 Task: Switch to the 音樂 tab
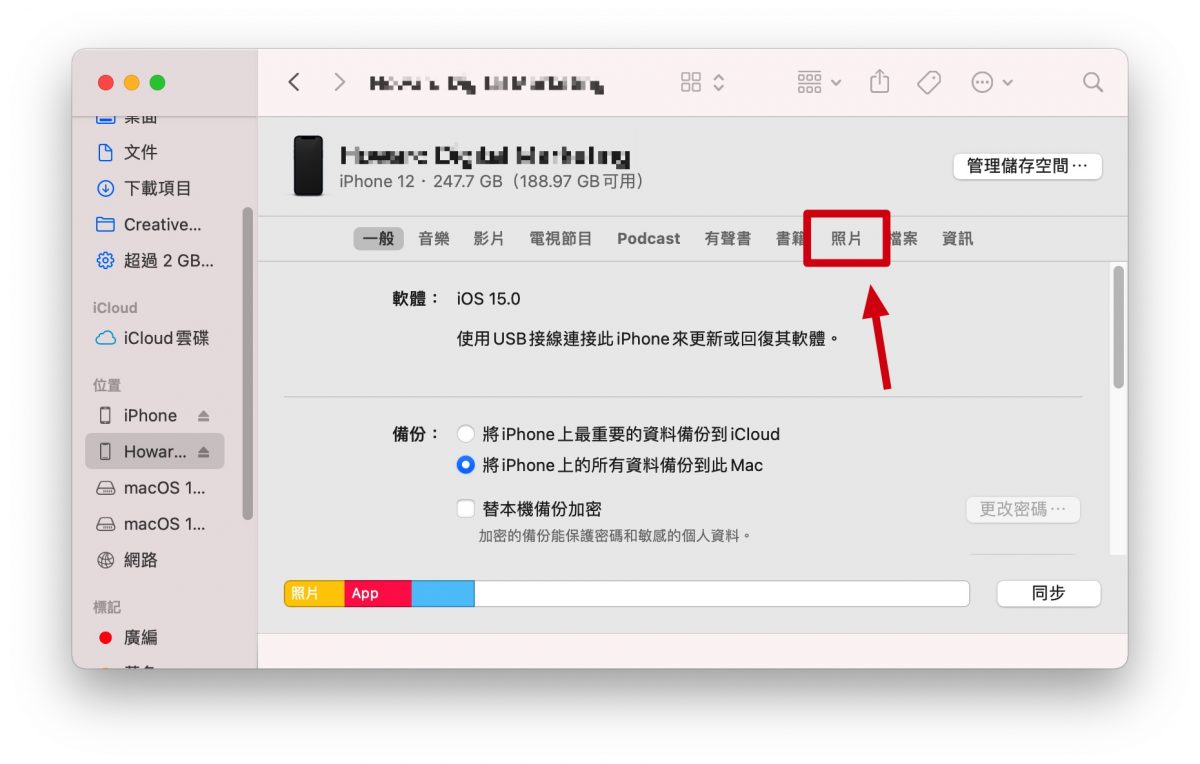point(434,238)
